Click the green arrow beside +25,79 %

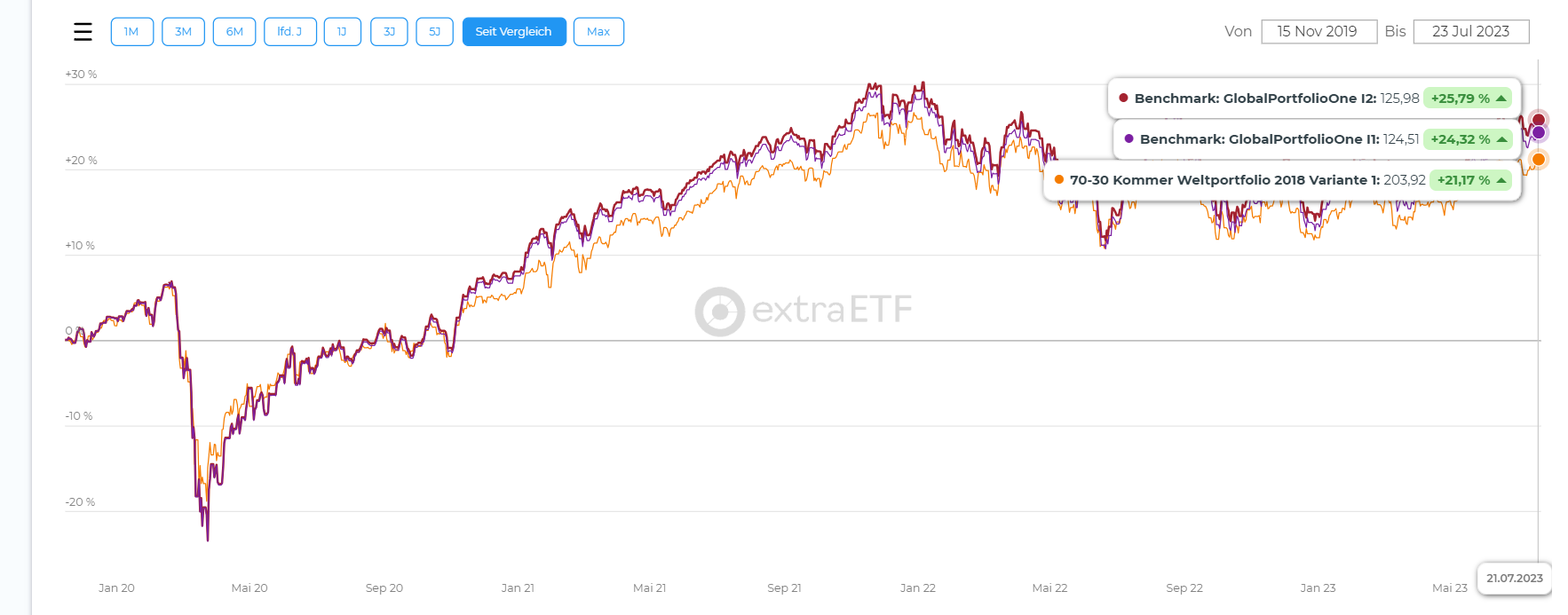(x=1501, y=99)
